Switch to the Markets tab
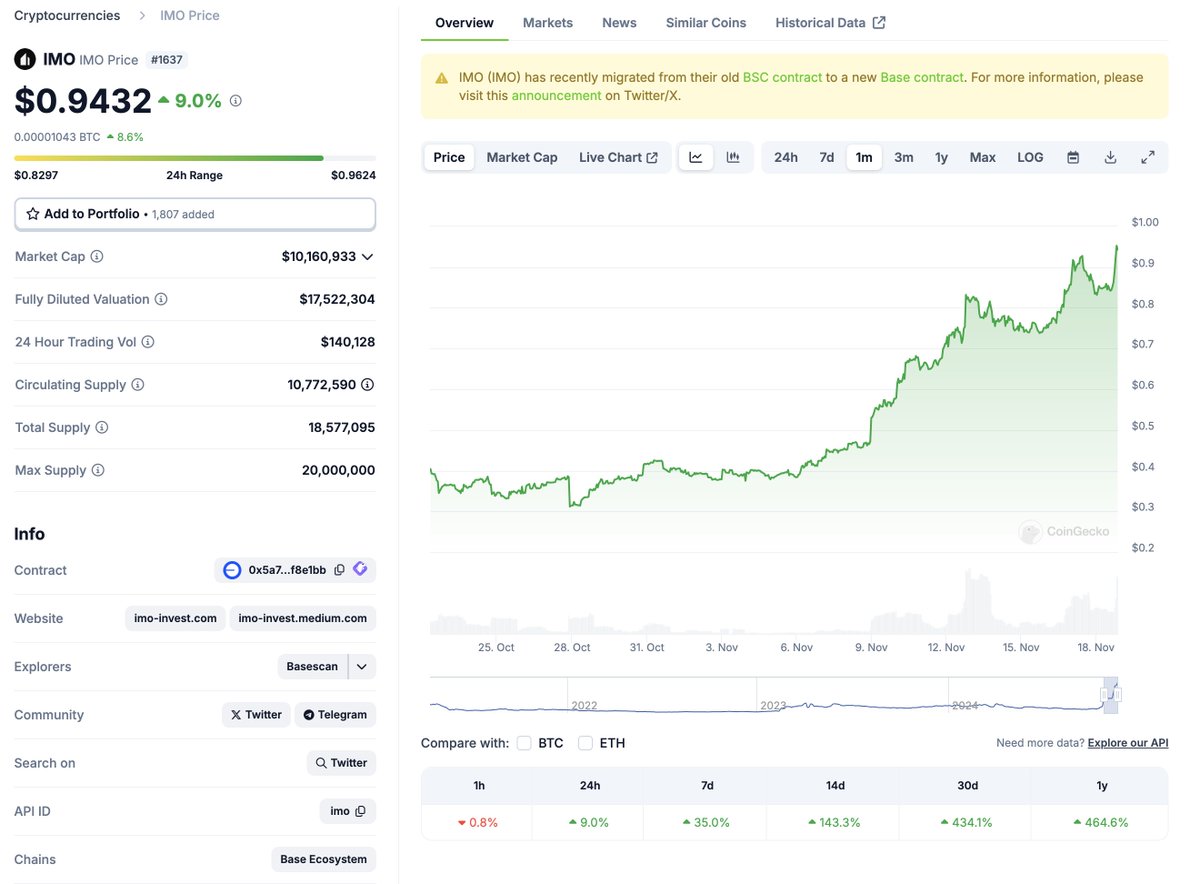The image size is (1200, 884). (x=547, y=22)
